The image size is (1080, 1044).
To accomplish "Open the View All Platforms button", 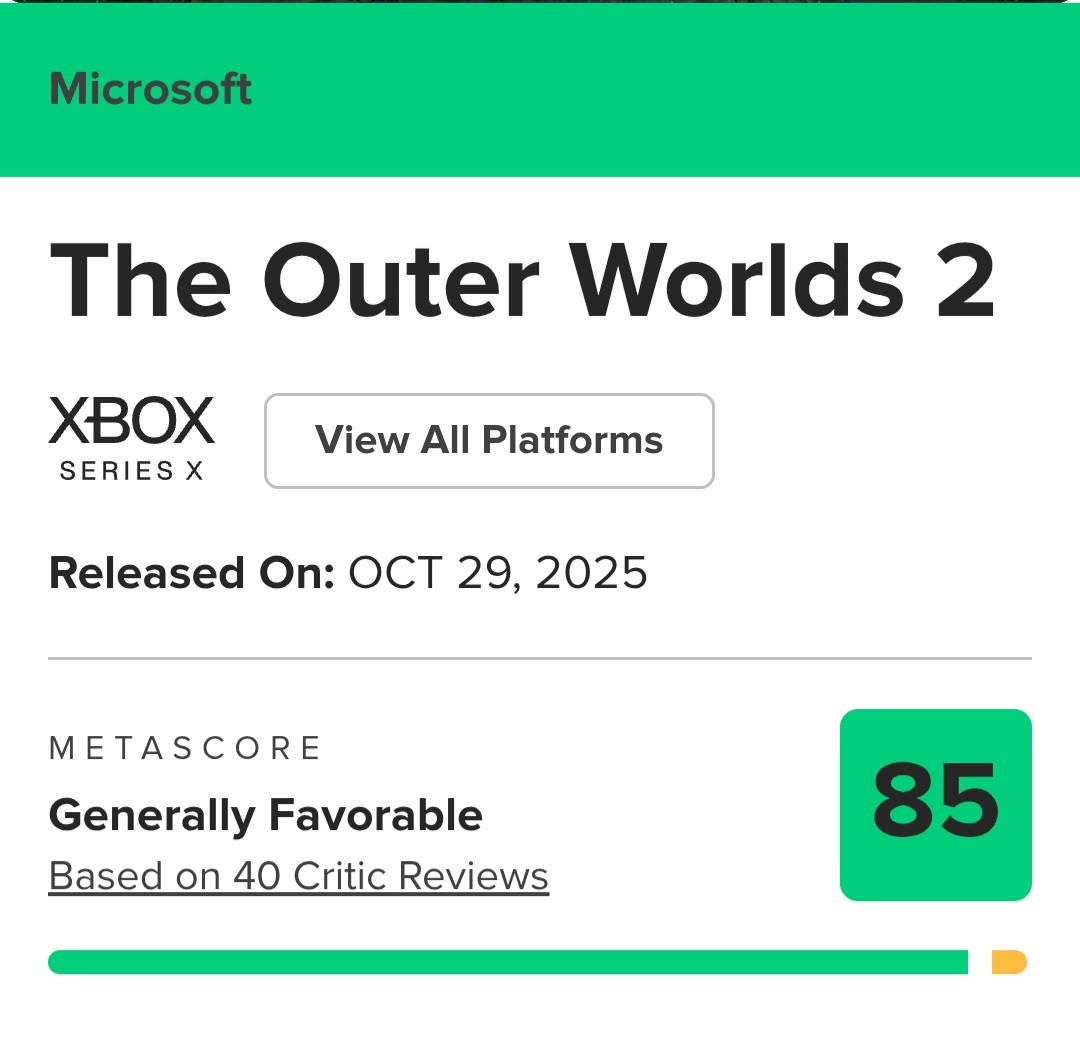I will click(489, 441).
